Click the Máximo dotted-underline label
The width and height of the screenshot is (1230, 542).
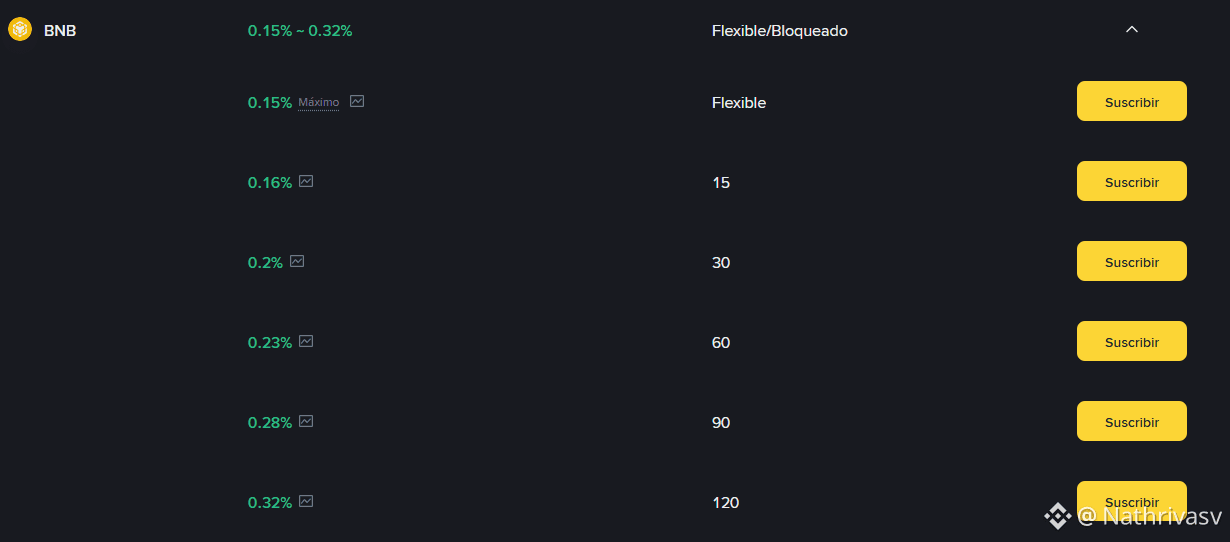point(319,102)
